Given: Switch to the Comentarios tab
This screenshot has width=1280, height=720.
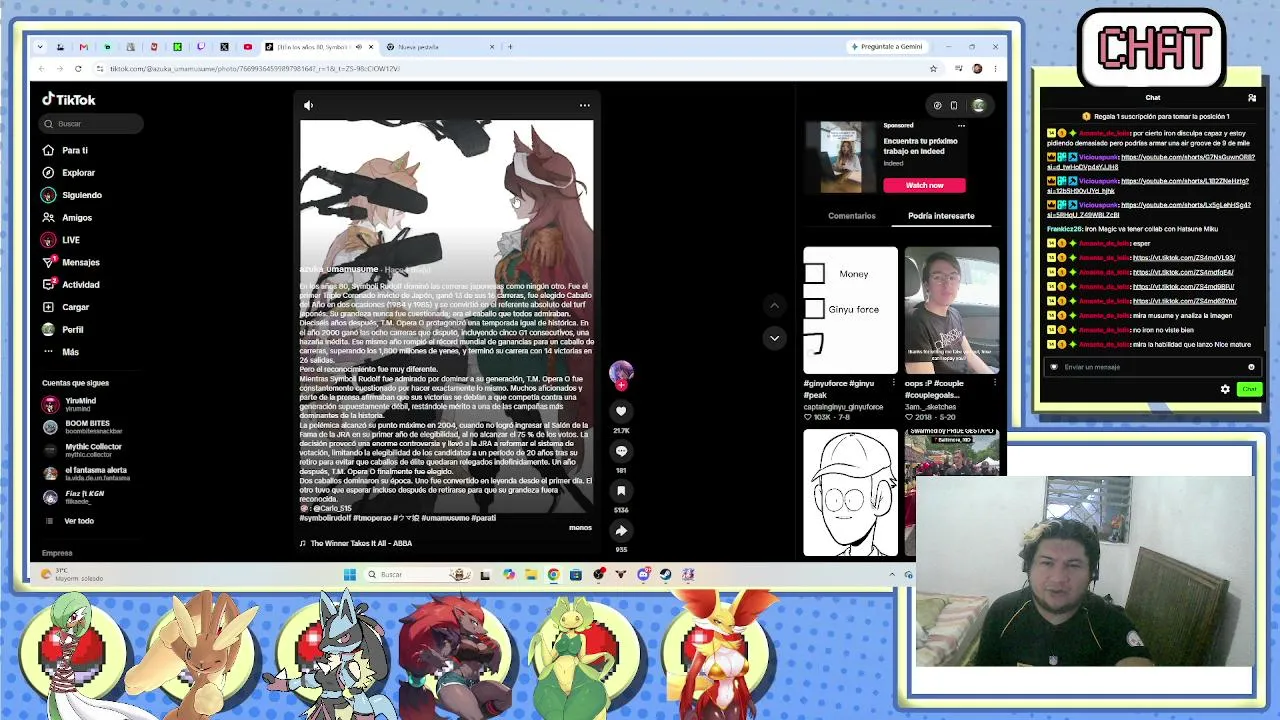Looking at the screenshot, I should [x=852, y=216].
